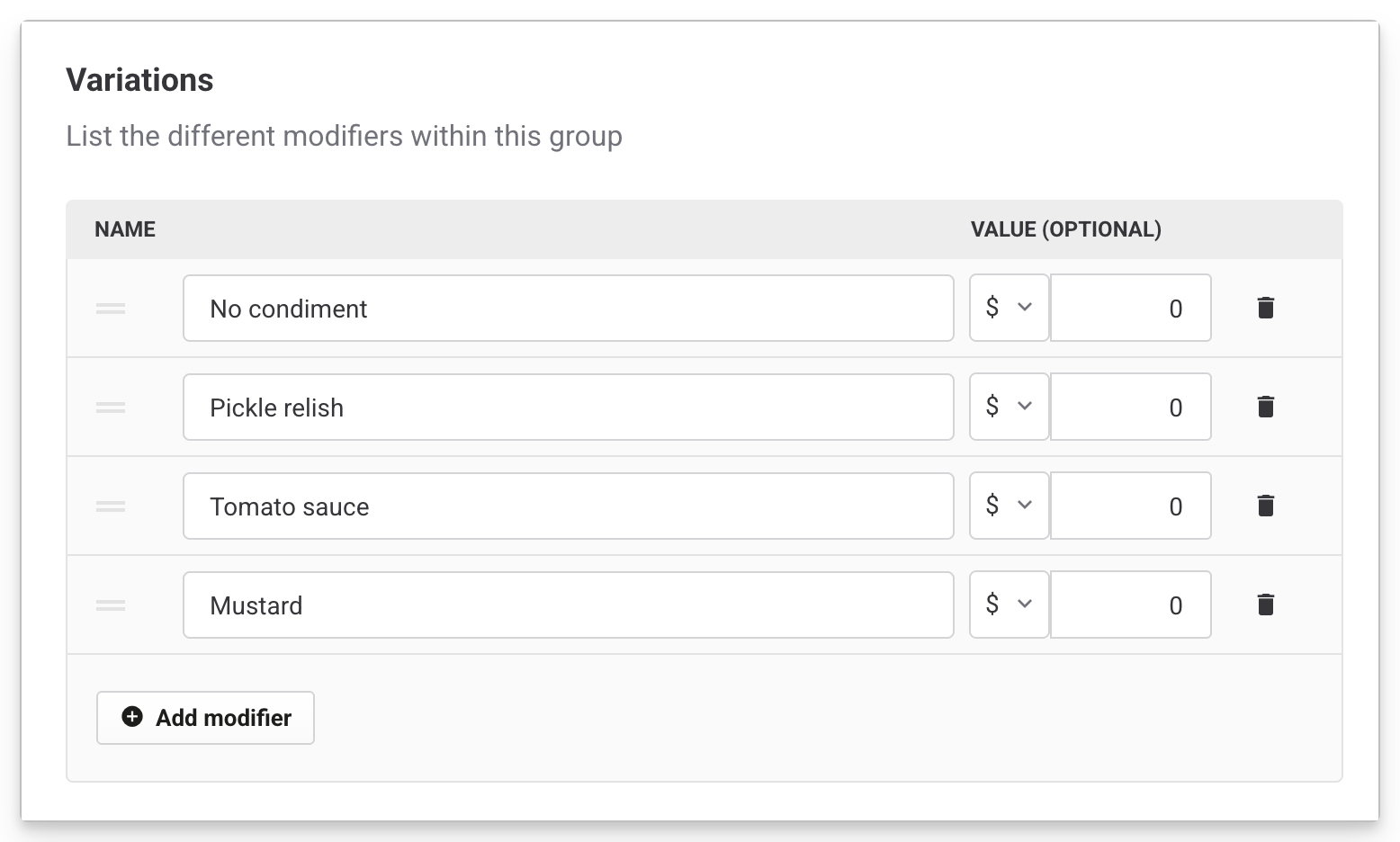Open currency dropdown for No condiment
1400x842 pixels.
(1009, 308)
